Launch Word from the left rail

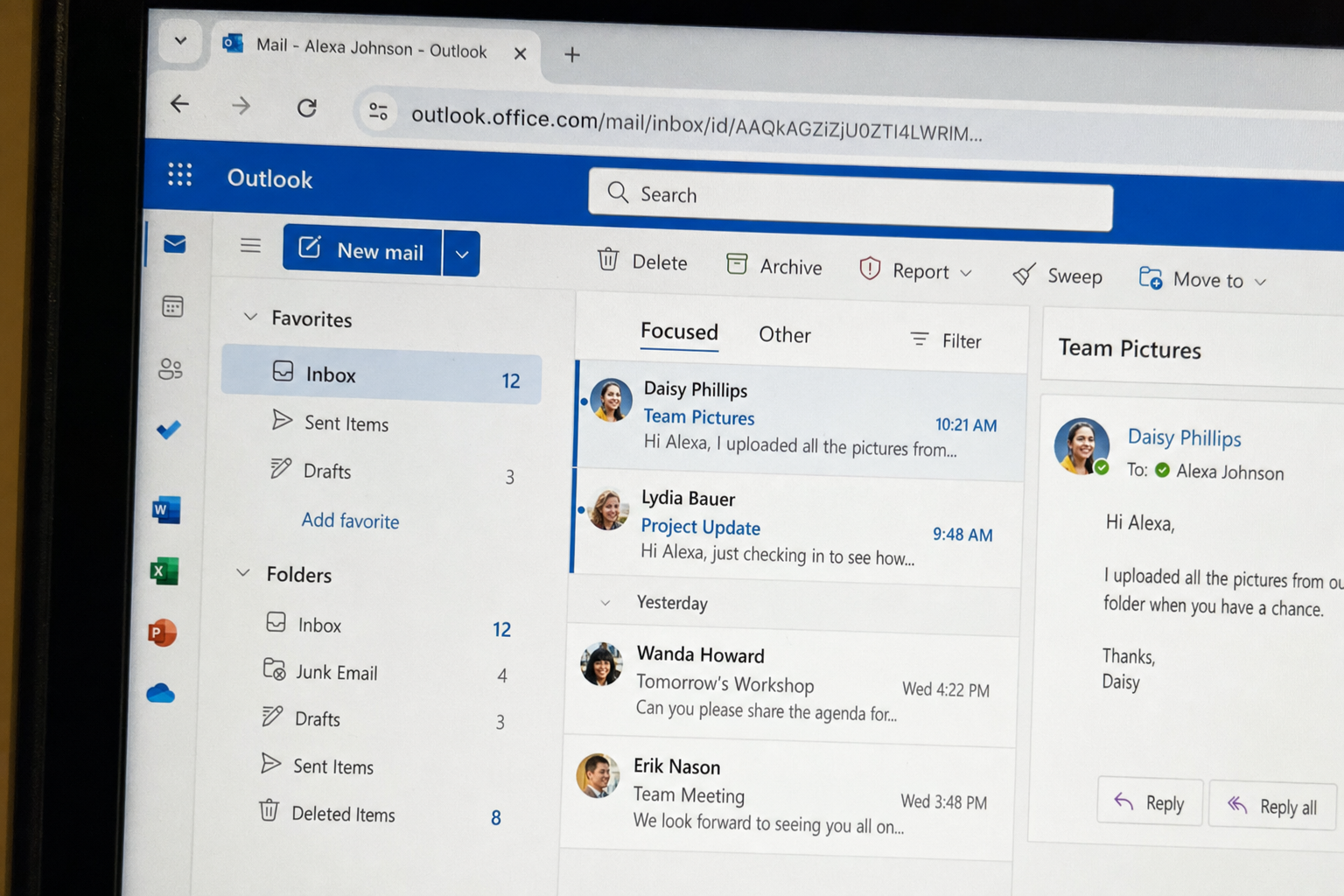165,509
